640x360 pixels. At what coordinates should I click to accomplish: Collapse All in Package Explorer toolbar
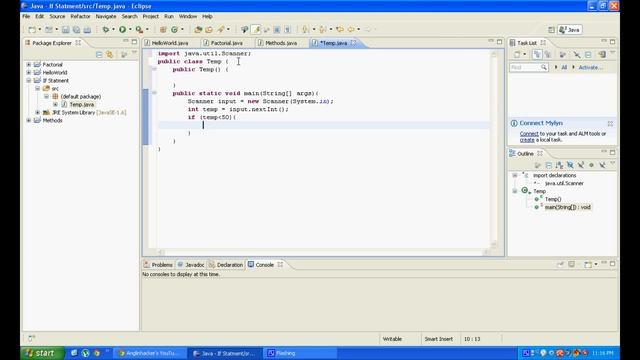click(x=99, y=54)
